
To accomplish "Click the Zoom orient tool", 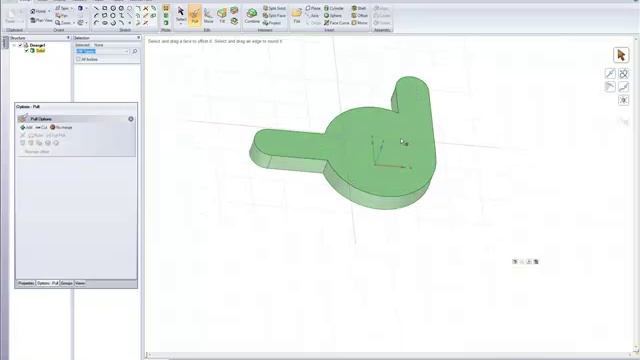I will tap(63, 23).
